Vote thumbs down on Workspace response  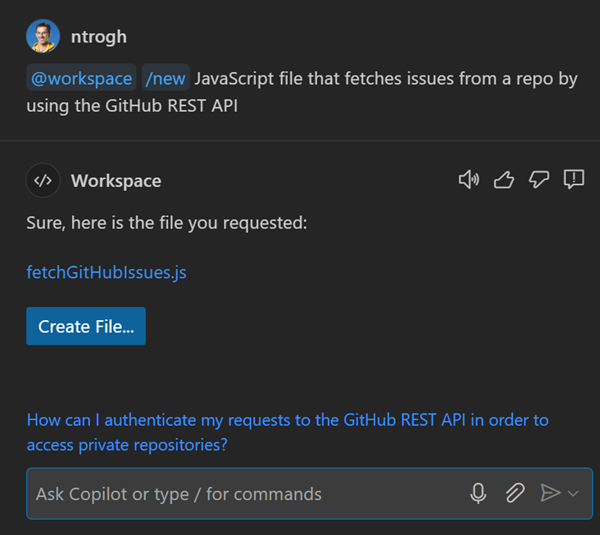click(x=539, y=180)
